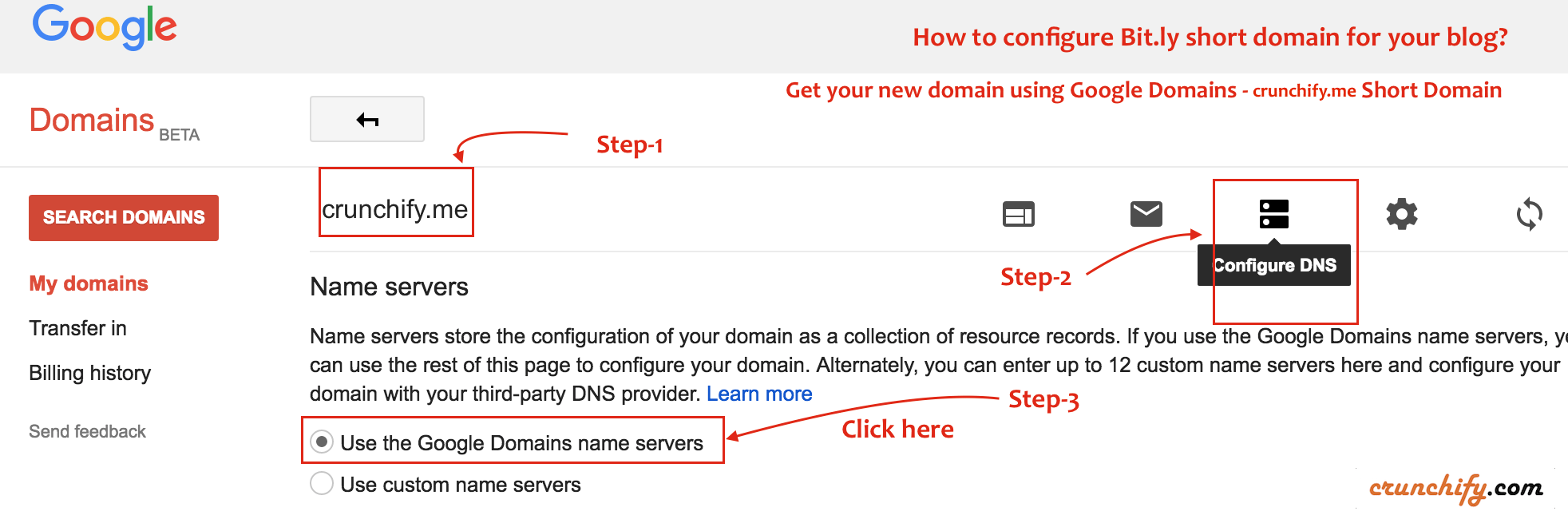Click the back arrow button
1568x519 pixels.
tap(367, 120)
